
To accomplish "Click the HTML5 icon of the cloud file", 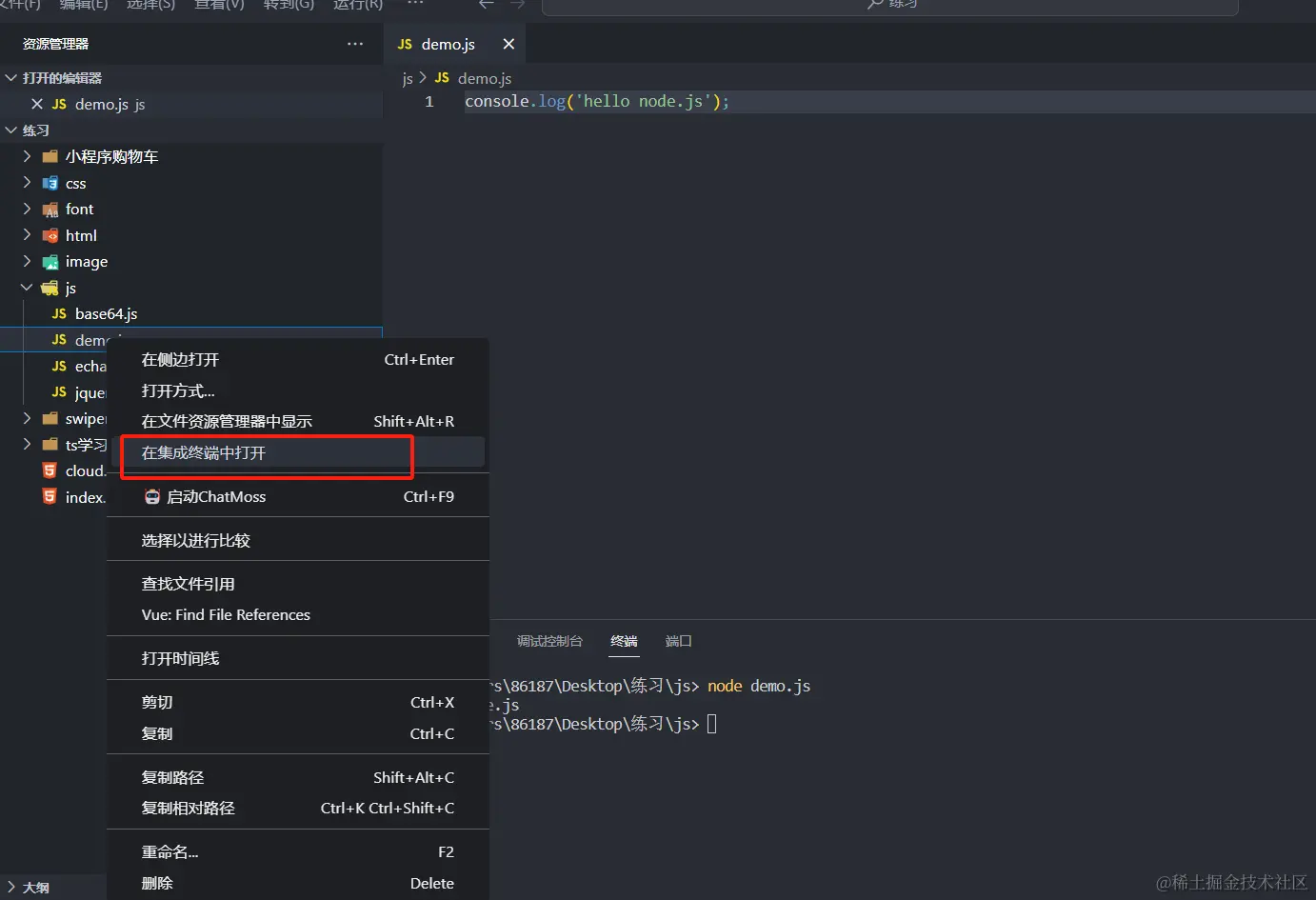I will click(x=50, y=470).
